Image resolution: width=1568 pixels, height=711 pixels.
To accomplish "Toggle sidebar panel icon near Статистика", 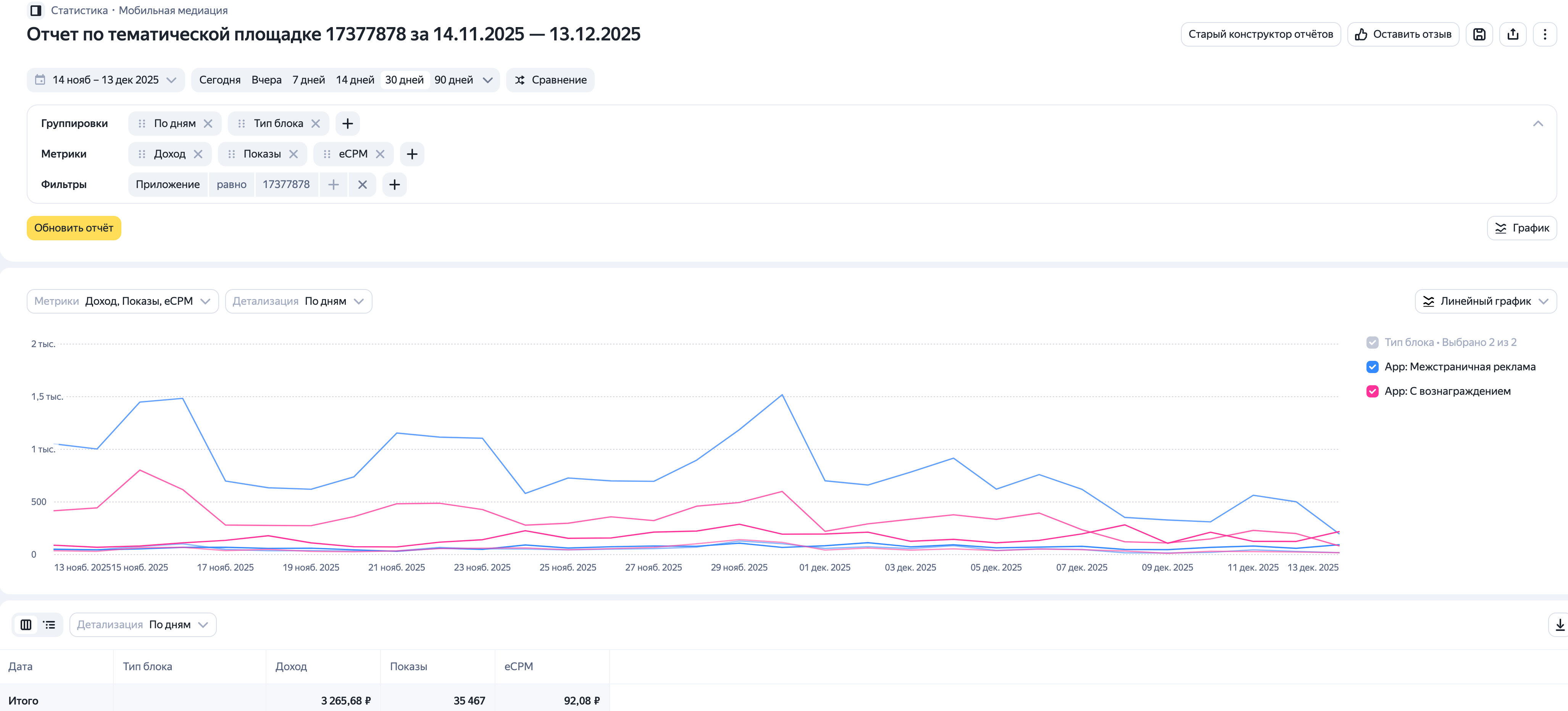I will point(36,10).
